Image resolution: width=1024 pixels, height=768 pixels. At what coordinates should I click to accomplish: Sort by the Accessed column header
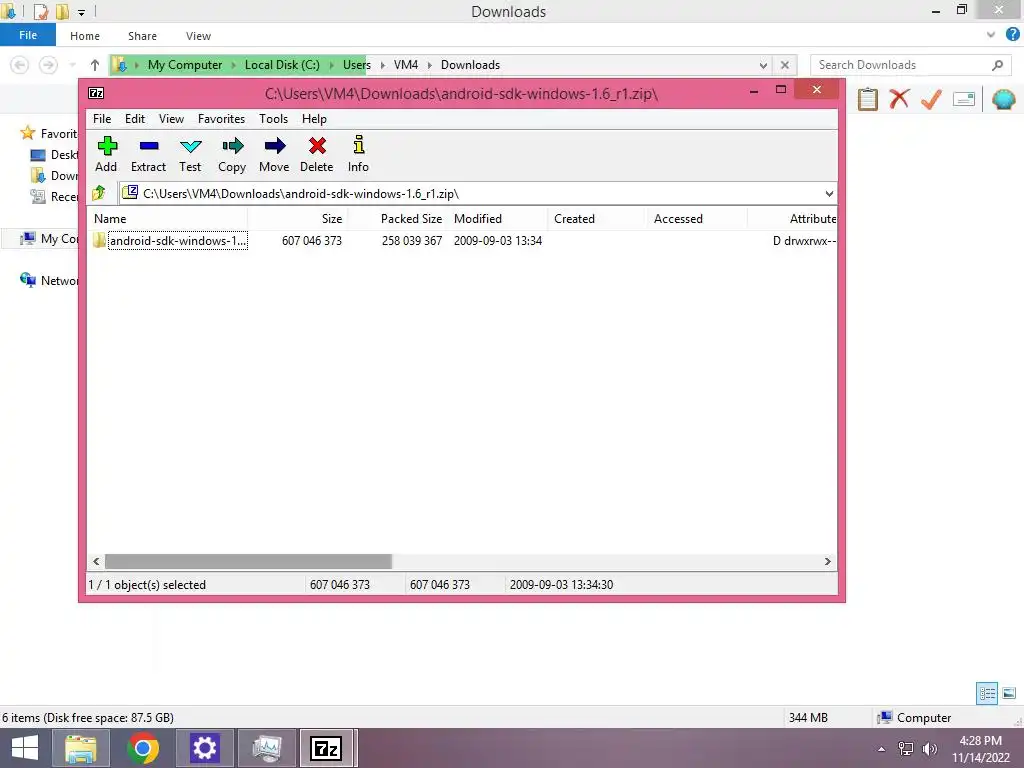coord(697,219)
